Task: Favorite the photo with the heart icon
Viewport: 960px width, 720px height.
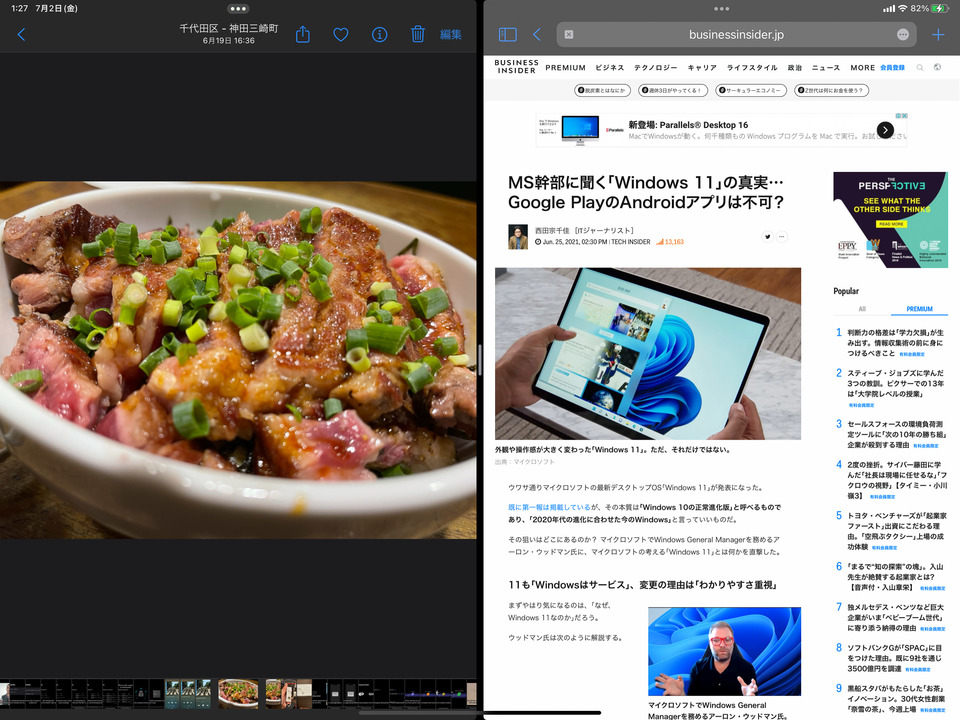Action: (x=341, y=34)
